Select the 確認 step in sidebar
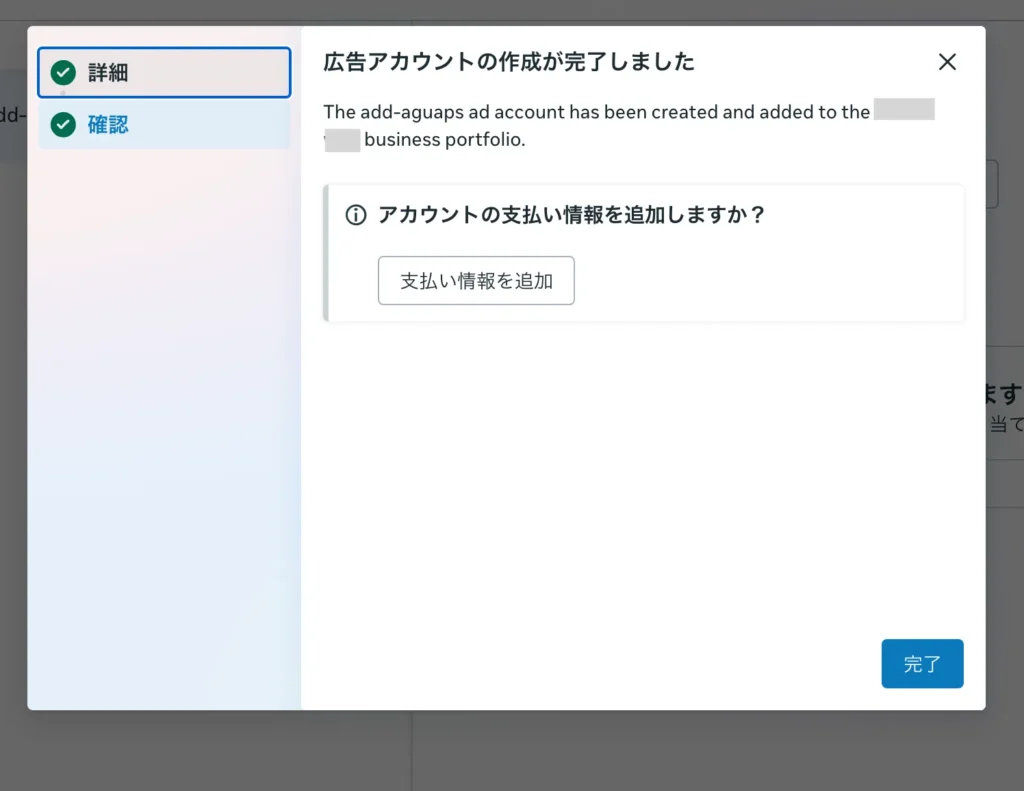 (164, 125)
